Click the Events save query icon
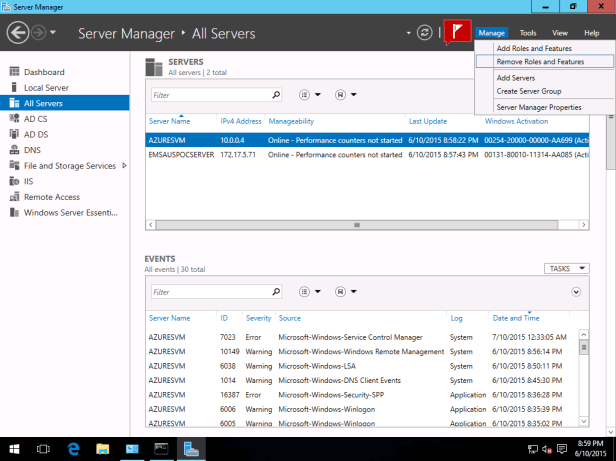Image resolution: width=616 pixels, height=461 pixels. (x=341, y=292)
